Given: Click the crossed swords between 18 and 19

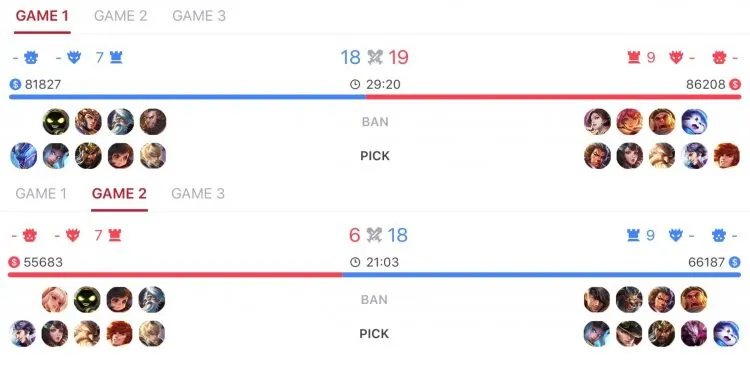Looking at the screenshot, I should point(375,57).
